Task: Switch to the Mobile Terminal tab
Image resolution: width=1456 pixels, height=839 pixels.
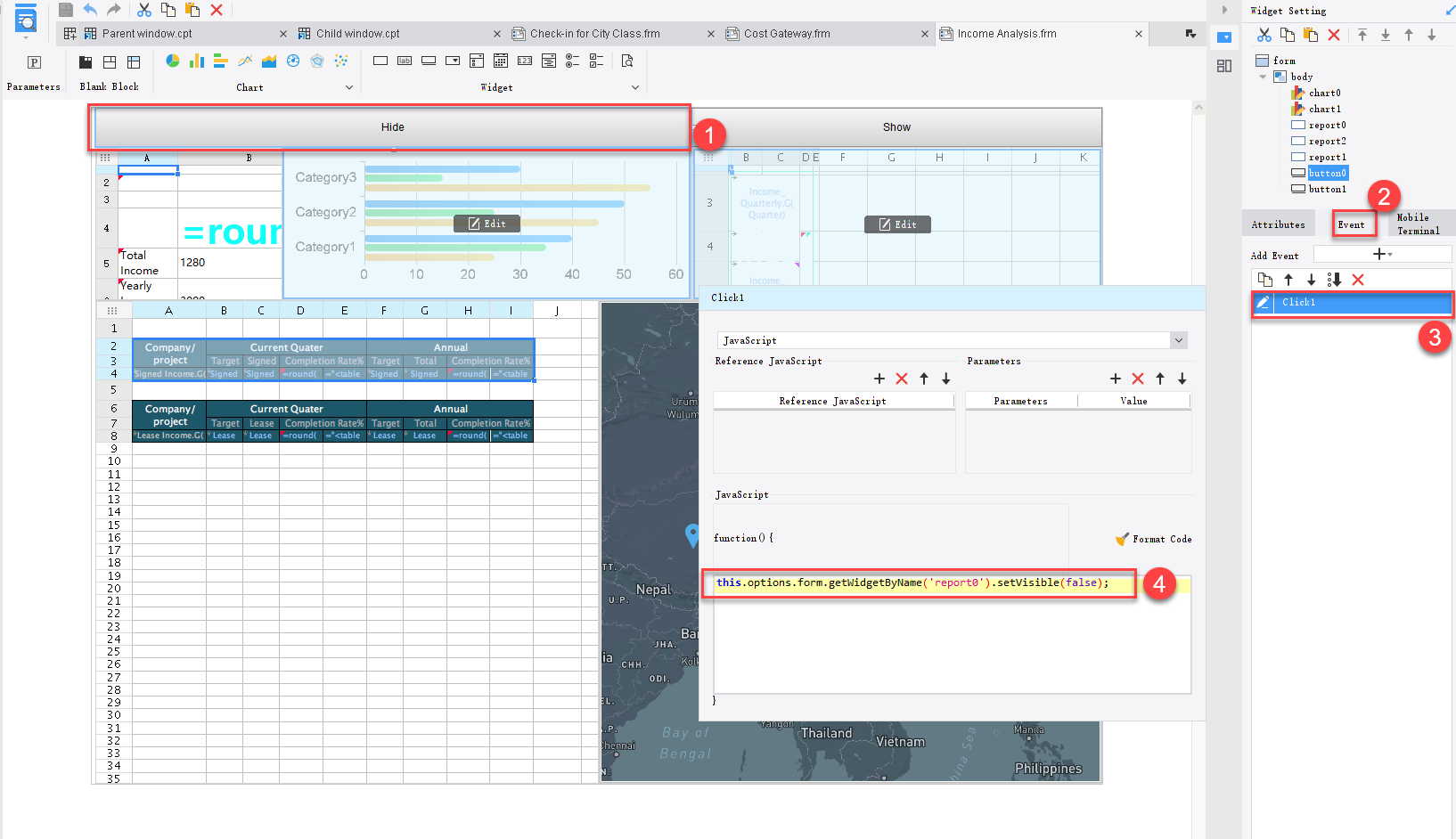Action: 1420,224
